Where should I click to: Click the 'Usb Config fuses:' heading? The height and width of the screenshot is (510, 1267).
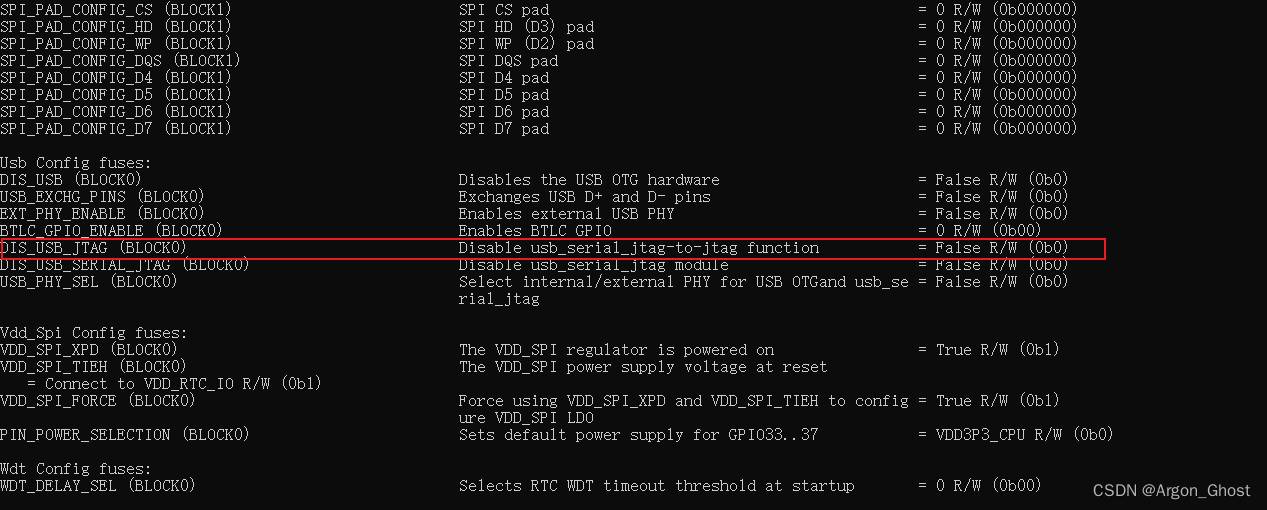pyautogui.click(x=76, y=163)
